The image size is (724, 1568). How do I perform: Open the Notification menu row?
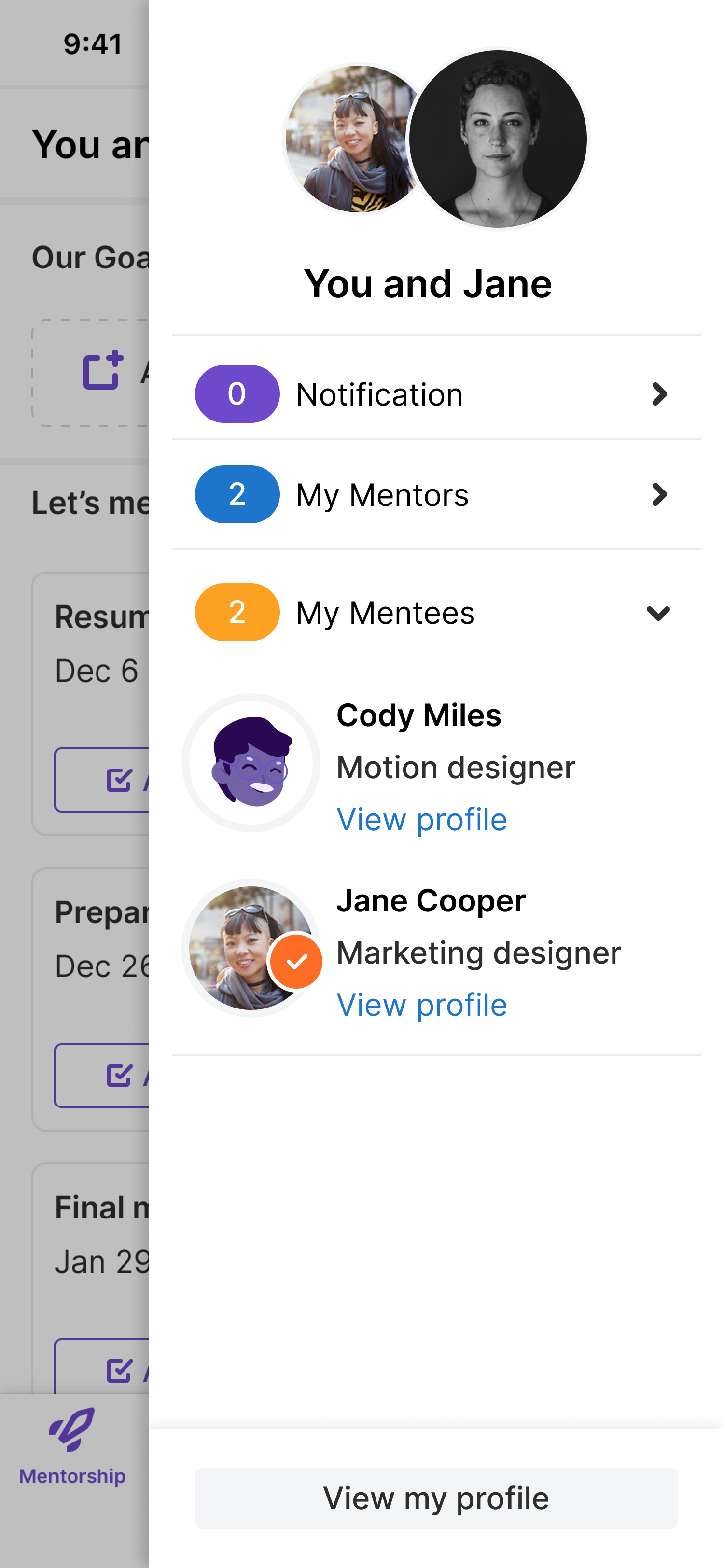pyautogui.click(x=426, y=394)
